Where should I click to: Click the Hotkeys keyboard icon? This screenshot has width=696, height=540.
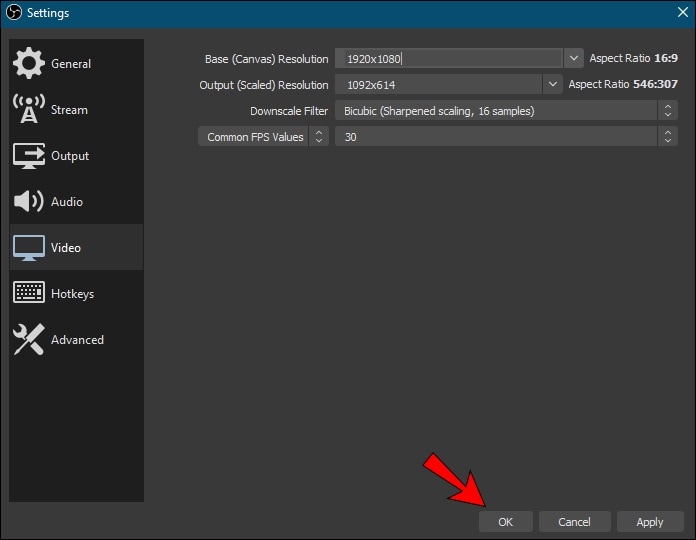pyautogui.click(x=29, y=292)
